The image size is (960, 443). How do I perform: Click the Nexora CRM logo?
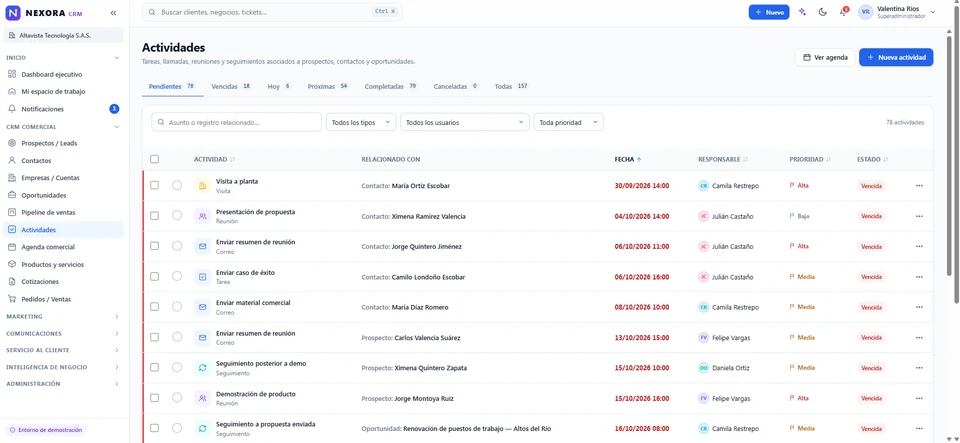point(44,13)
